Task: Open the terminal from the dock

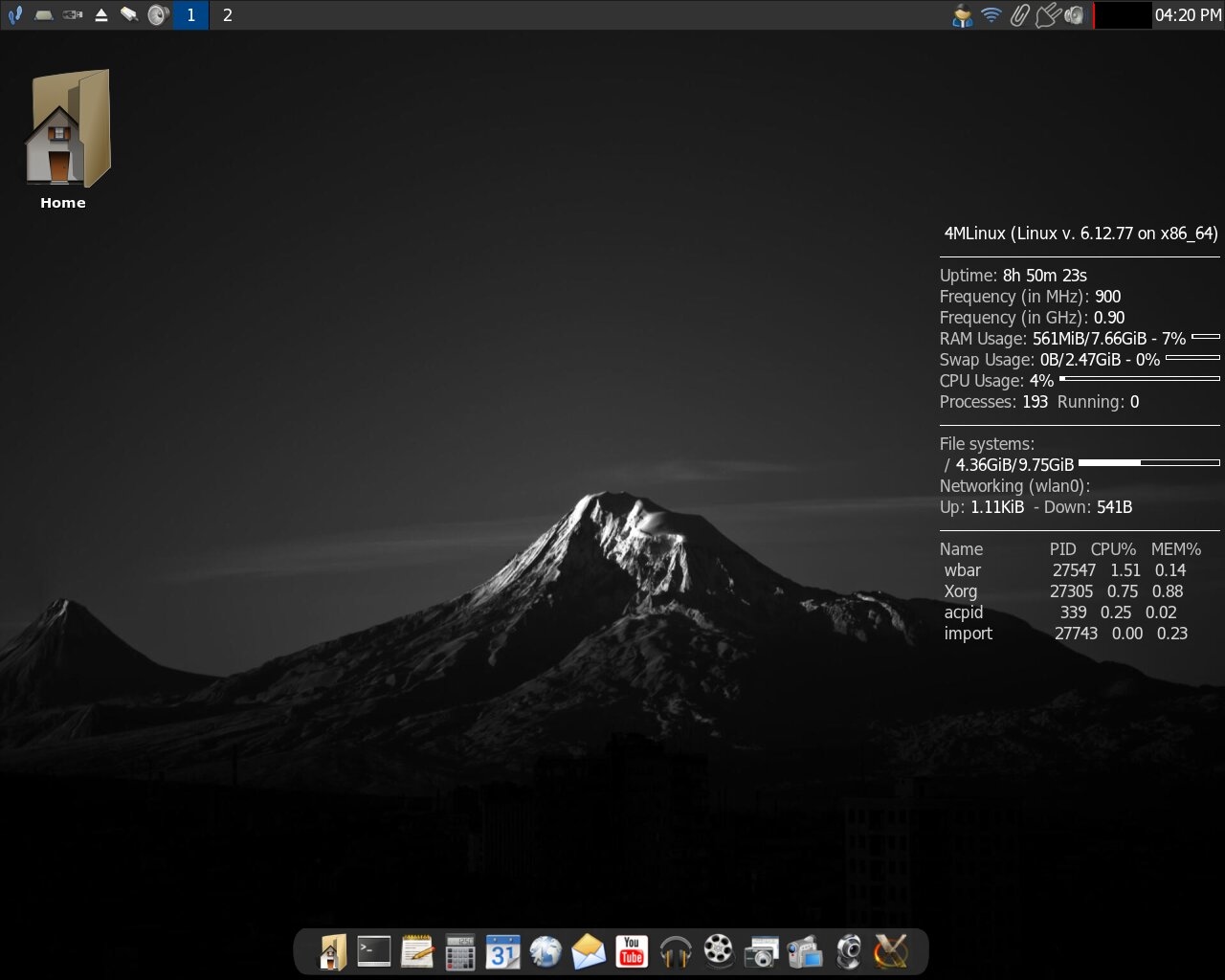Action: [373, 951]
